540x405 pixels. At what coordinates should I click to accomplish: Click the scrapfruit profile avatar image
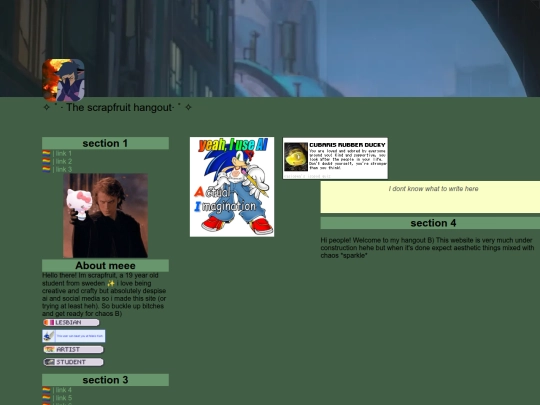(x=63, y=80)
